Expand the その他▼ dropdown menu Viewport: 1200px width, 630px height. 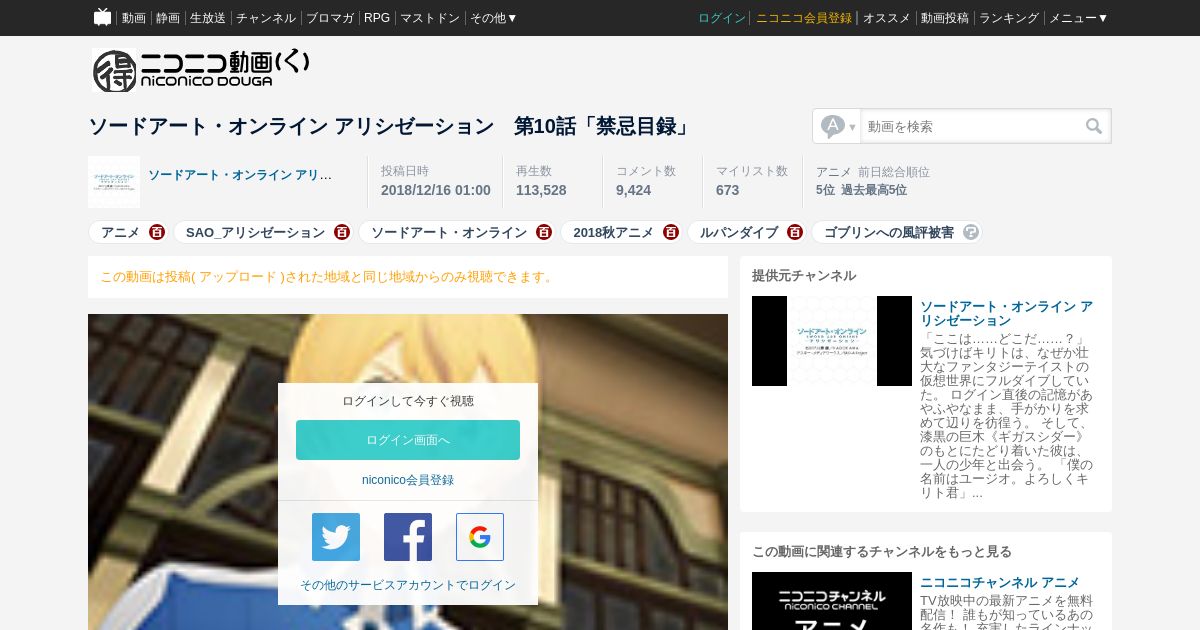[x=494, y=18]
